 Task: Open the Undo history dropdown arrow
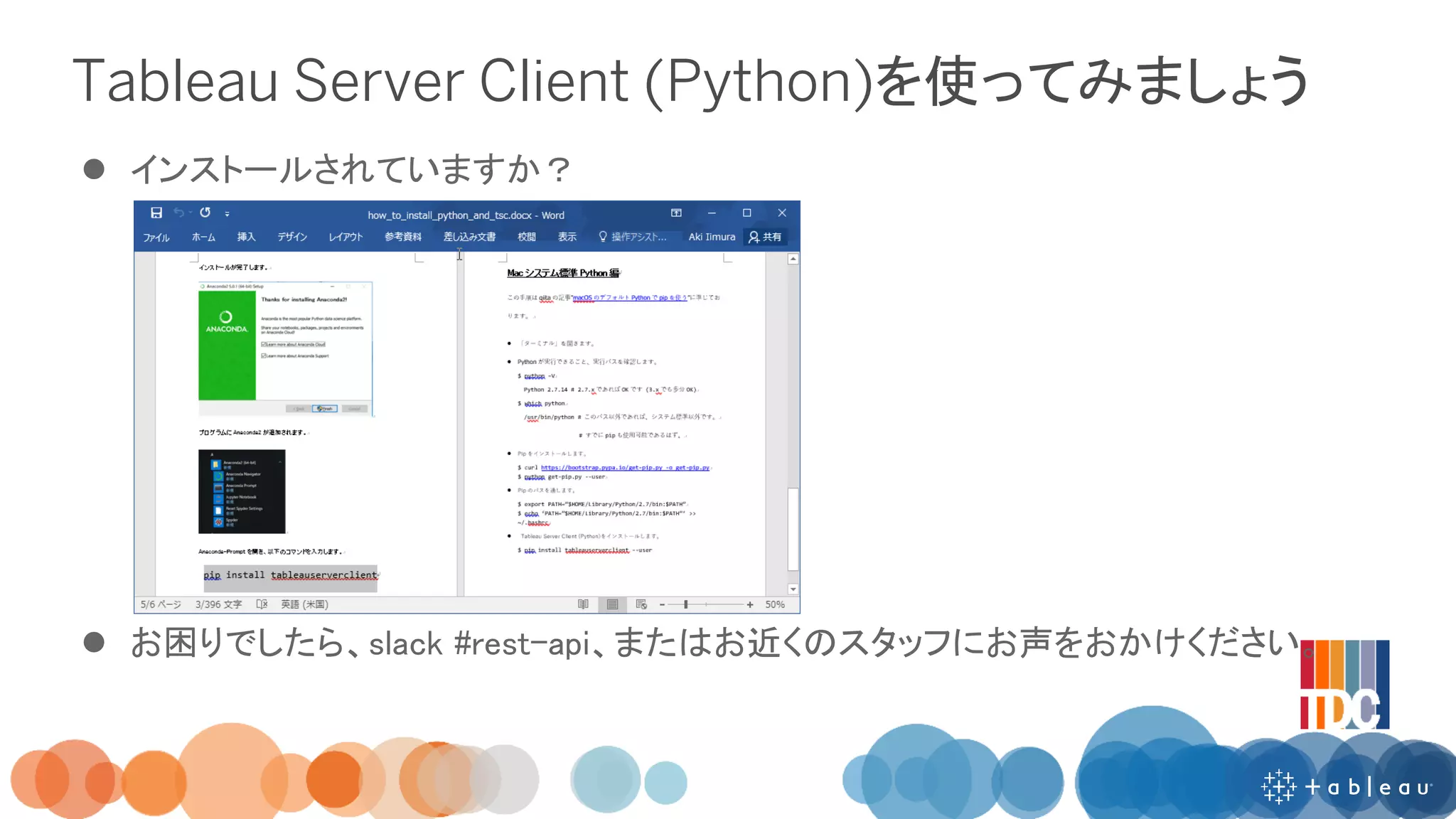tap(191, 213)
